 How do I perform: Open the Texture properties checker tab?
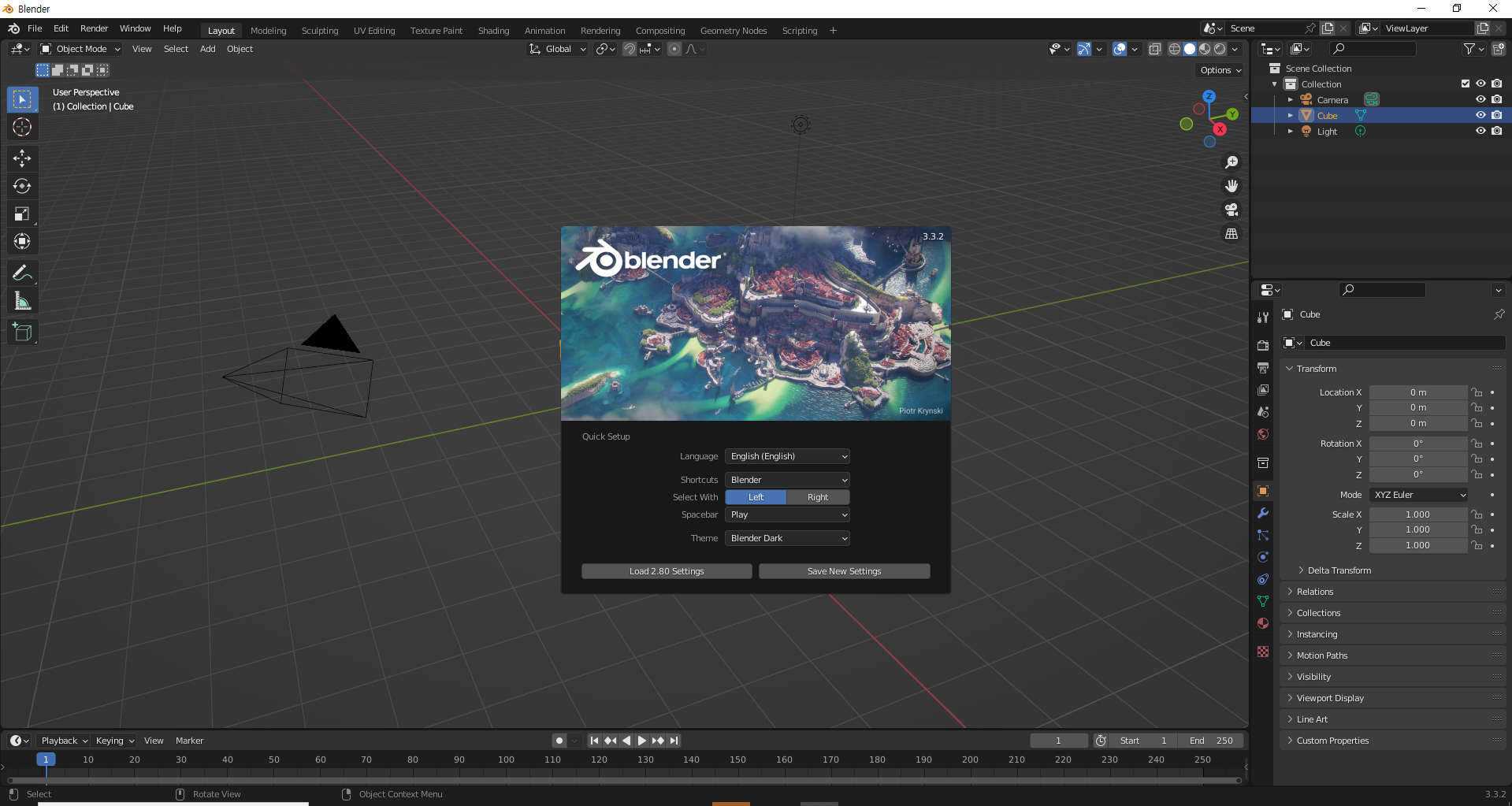coord(1263,652)
